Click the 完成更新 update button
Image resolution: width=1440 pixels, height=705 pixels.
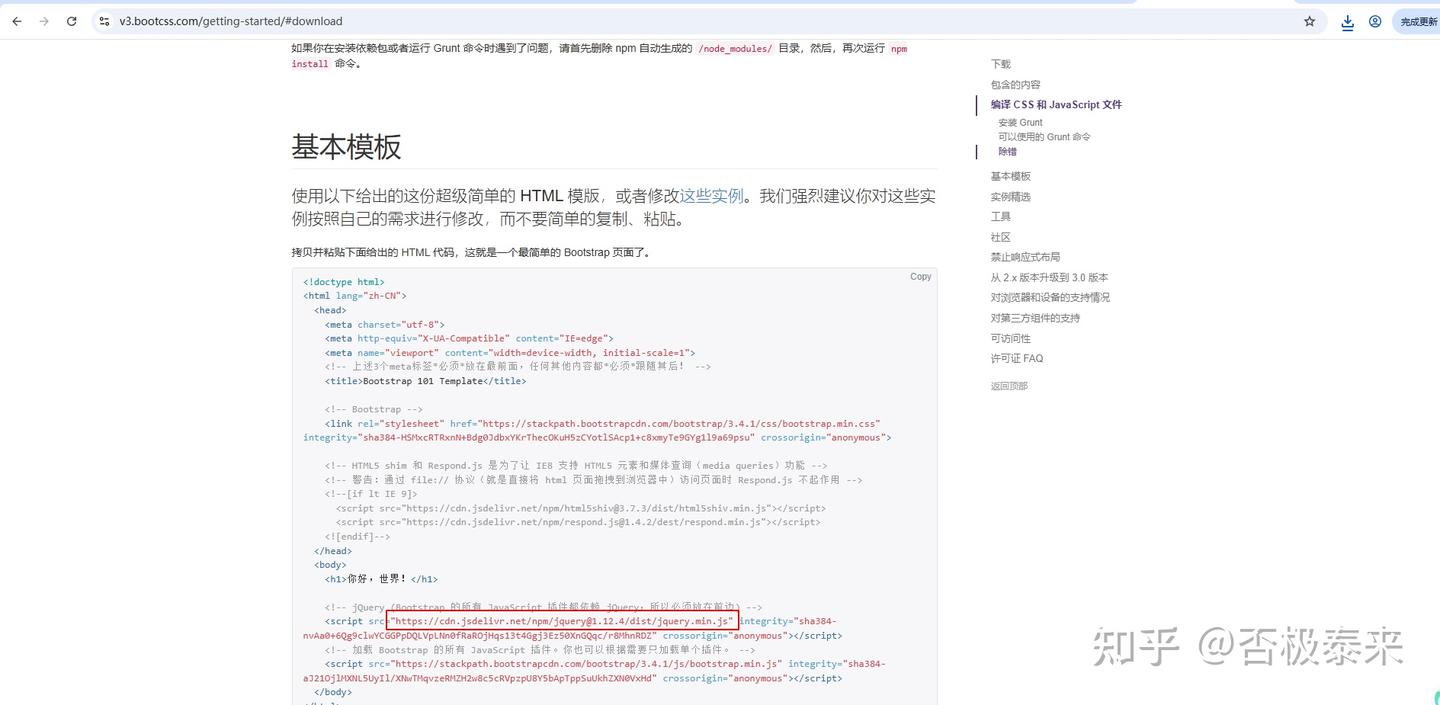[x=1418, y=21]
